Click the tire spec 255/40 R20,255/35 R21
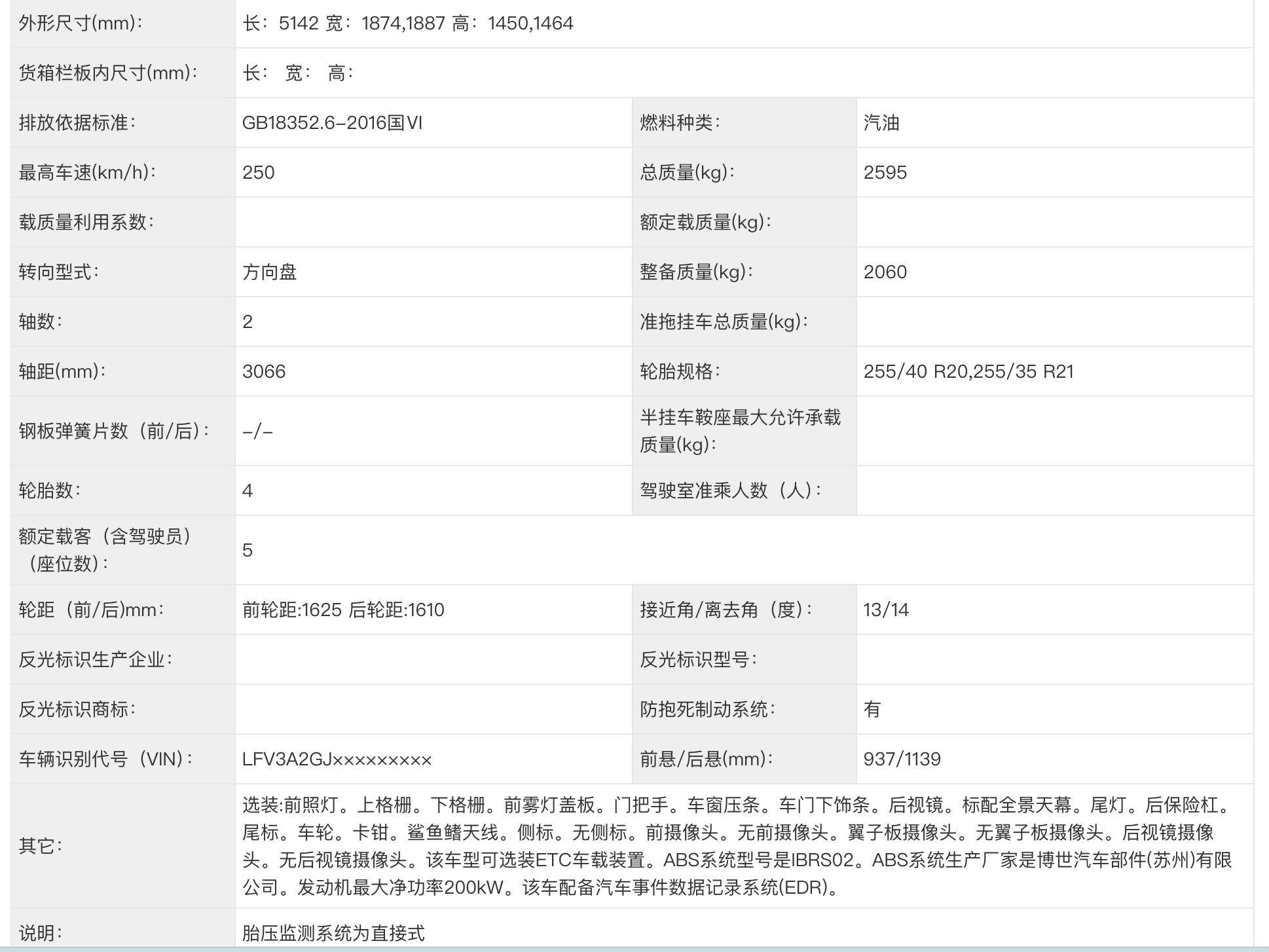Screen dimensions: 1269x952 pyautogui.click(x=968, y=372)
